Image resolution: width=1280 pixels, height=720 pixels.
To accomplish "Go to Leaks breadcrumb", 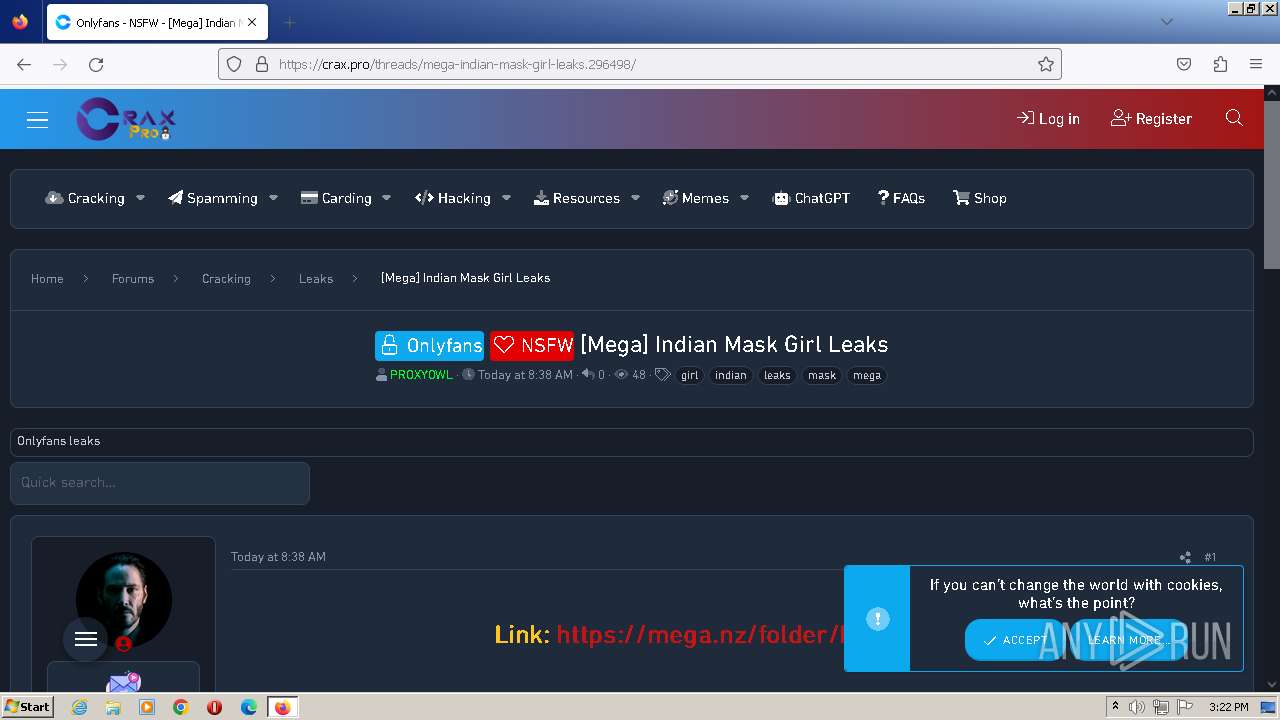I will point(316,278).
